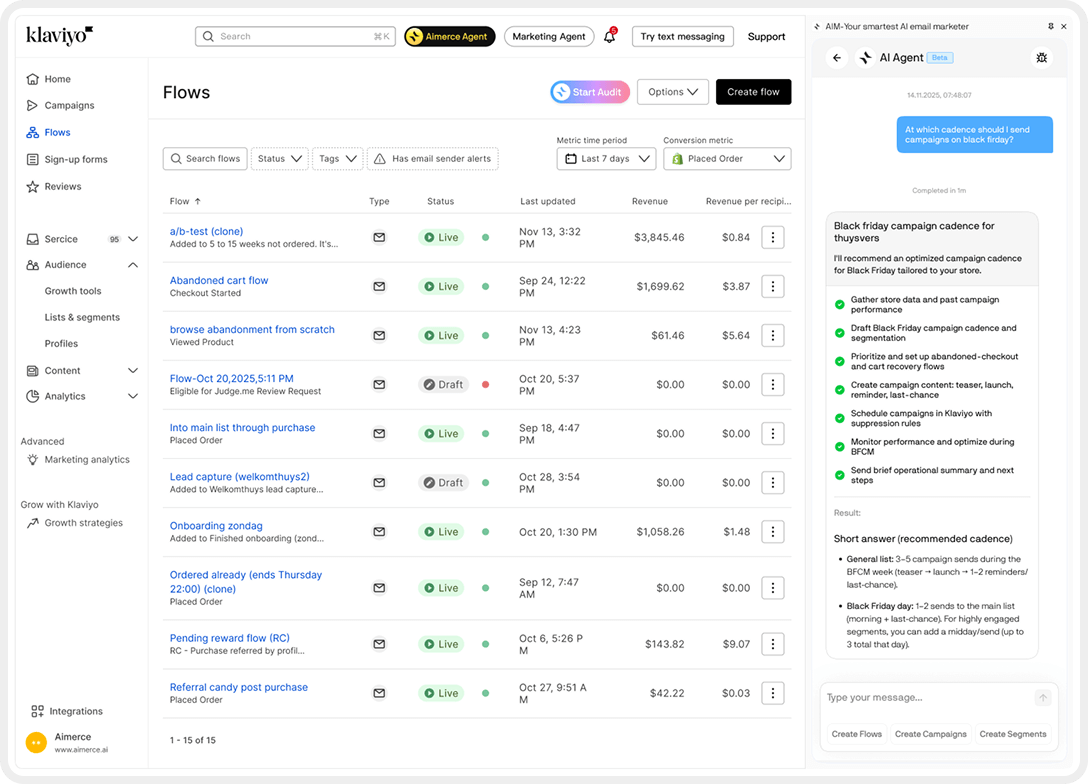The image size is (1088, 784).
Task: Sort flows by Flow column header
Action: pyautogui.click(x=185, y=201)
